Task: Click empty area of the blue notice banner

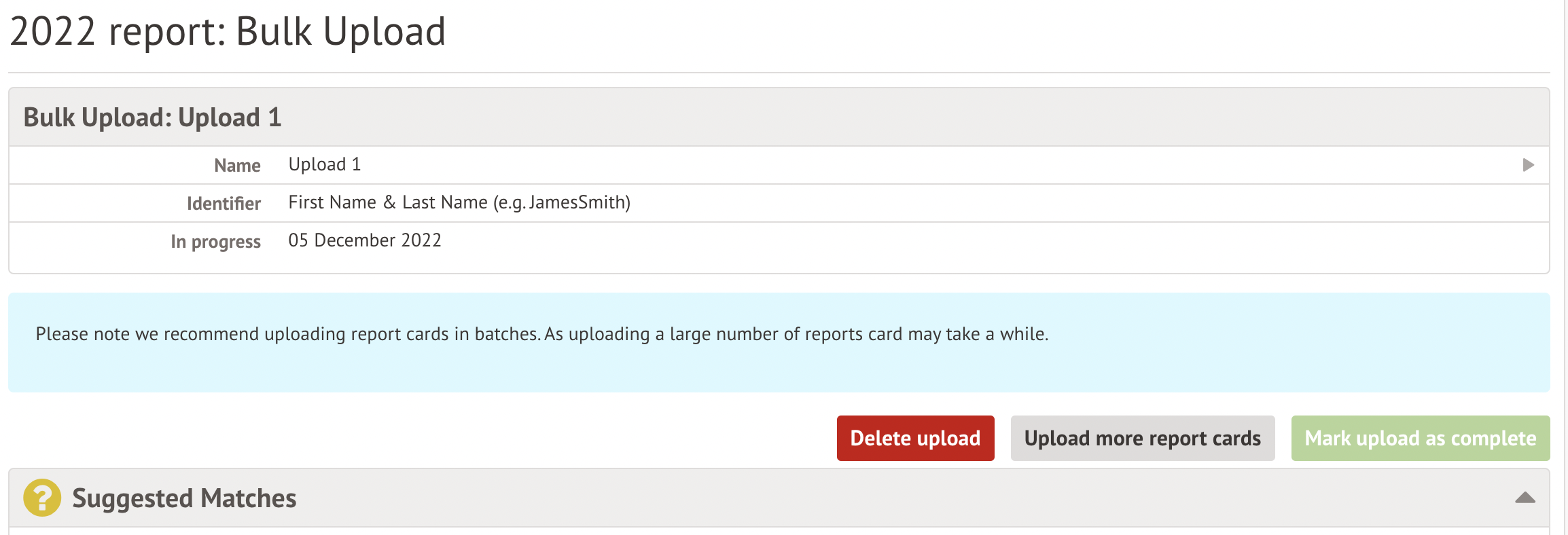Action: [x=1291, y=367]
